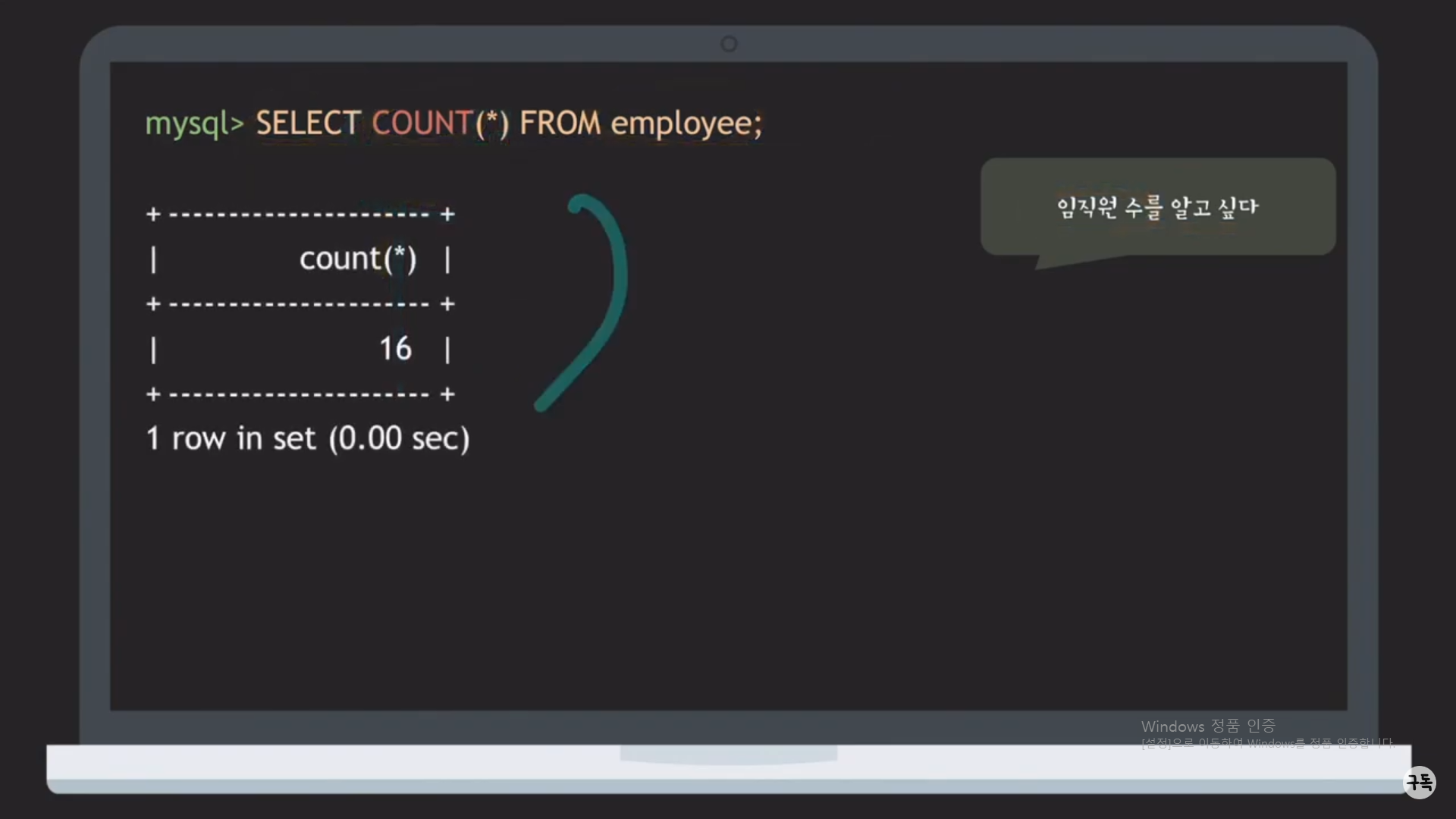Click the (0.00 sec) timing text
The height and width of the screenshot is (819, 1456).
click(399, 438)
